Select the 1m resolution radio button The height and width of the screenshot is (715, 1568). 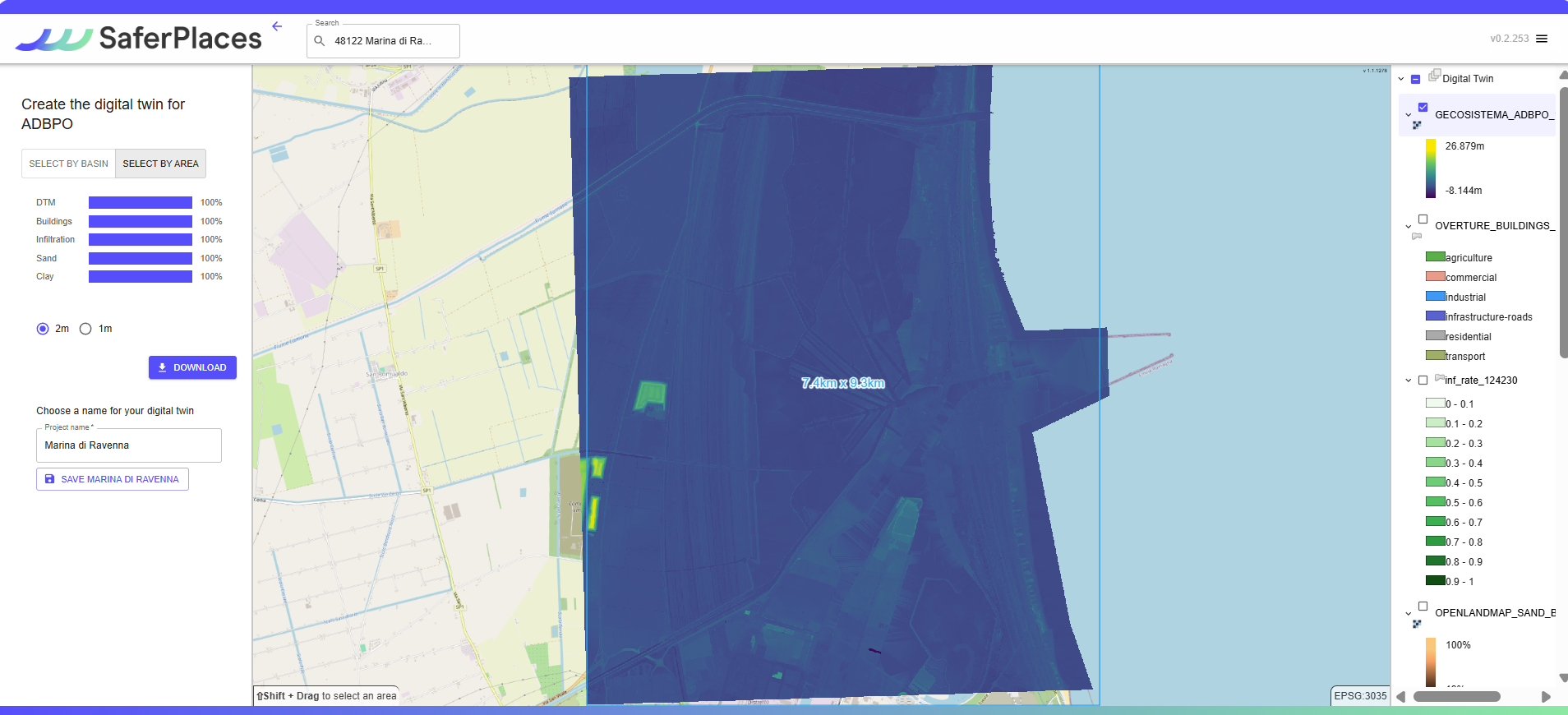pos(85,329)
